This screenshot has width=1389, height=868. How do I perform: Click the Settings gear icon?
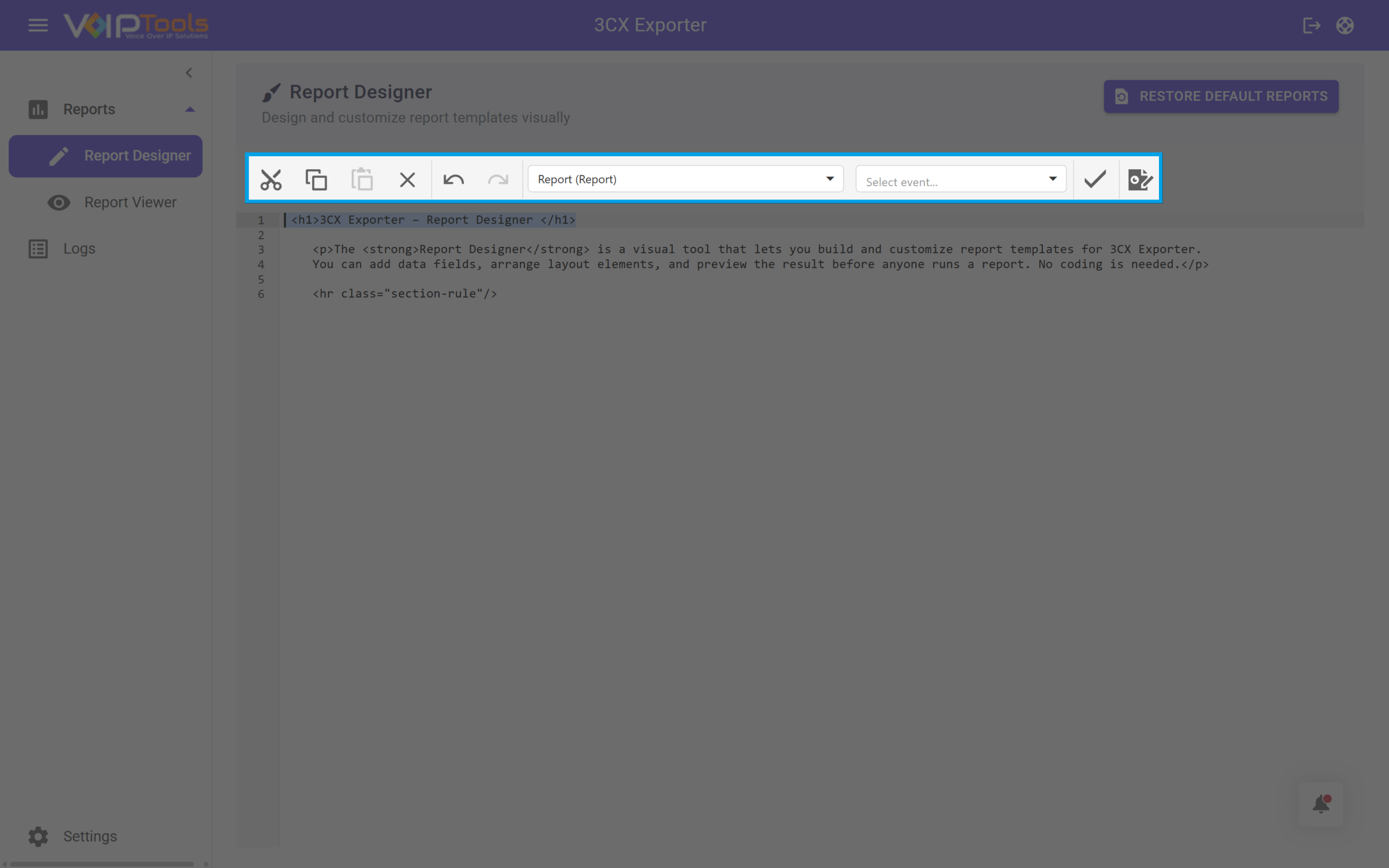38,837
